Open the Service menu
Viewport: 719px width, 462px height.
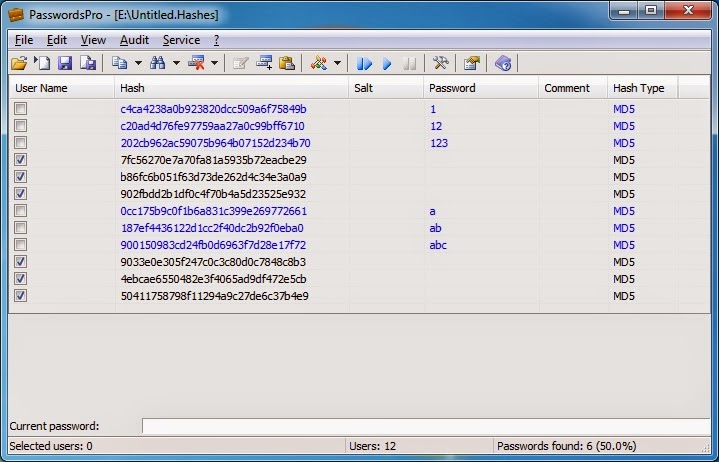pos(181,40)
